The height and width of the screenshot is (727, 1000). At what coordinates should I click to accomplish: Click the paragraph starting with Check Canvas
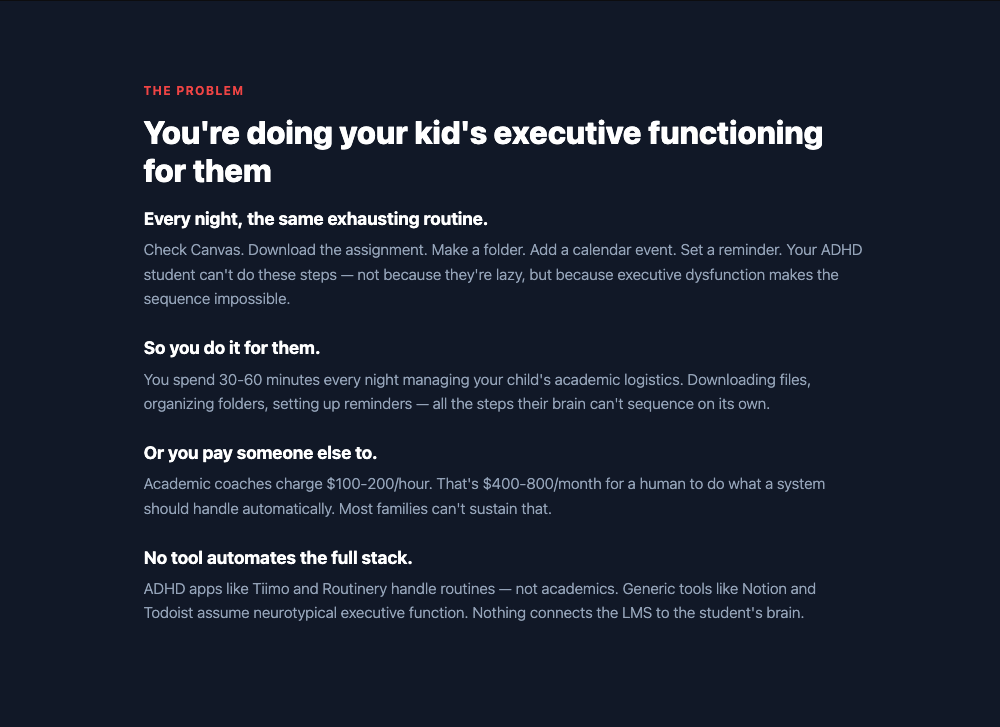pos(503,274)
